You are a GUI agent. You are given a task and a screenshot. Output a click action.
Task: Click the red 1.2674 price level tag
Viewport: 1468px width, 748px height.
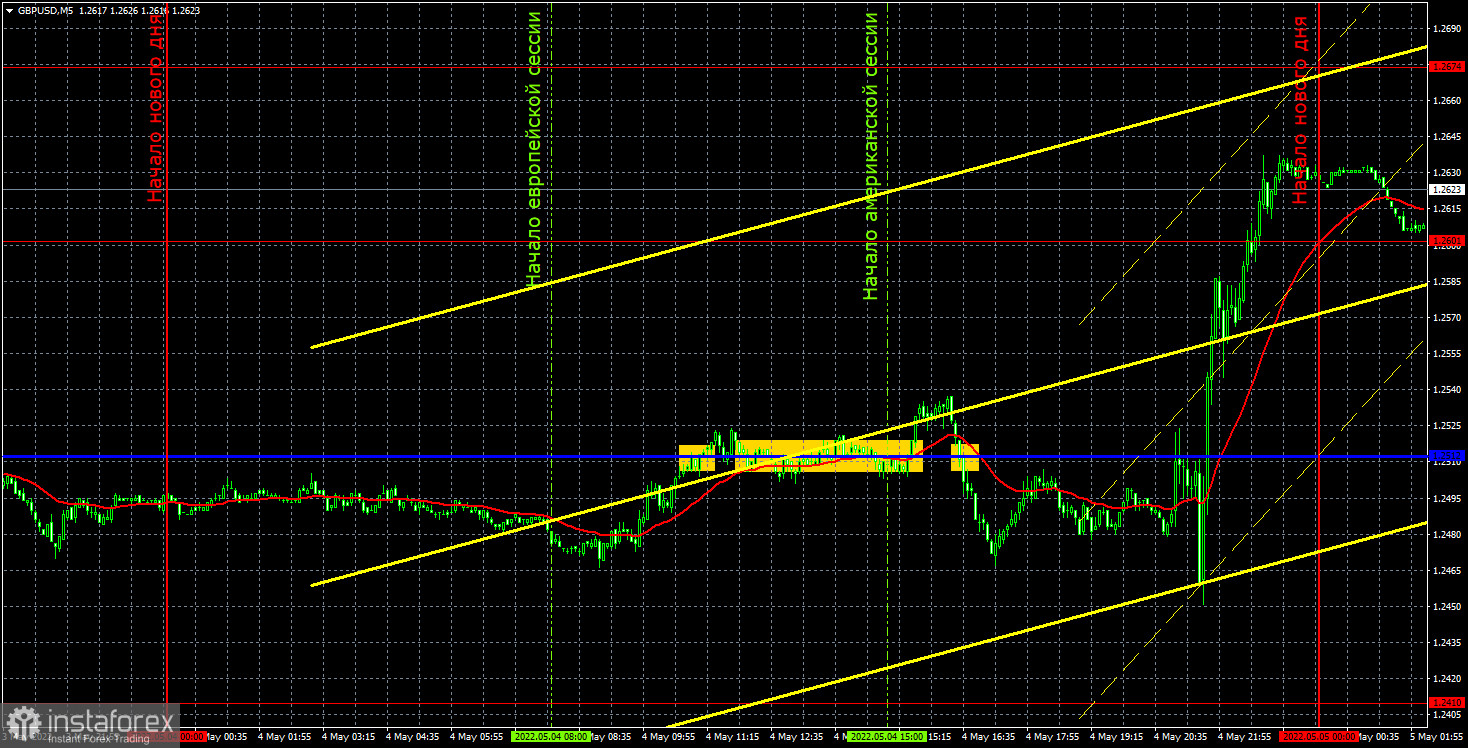click(x=1447, y=66)
